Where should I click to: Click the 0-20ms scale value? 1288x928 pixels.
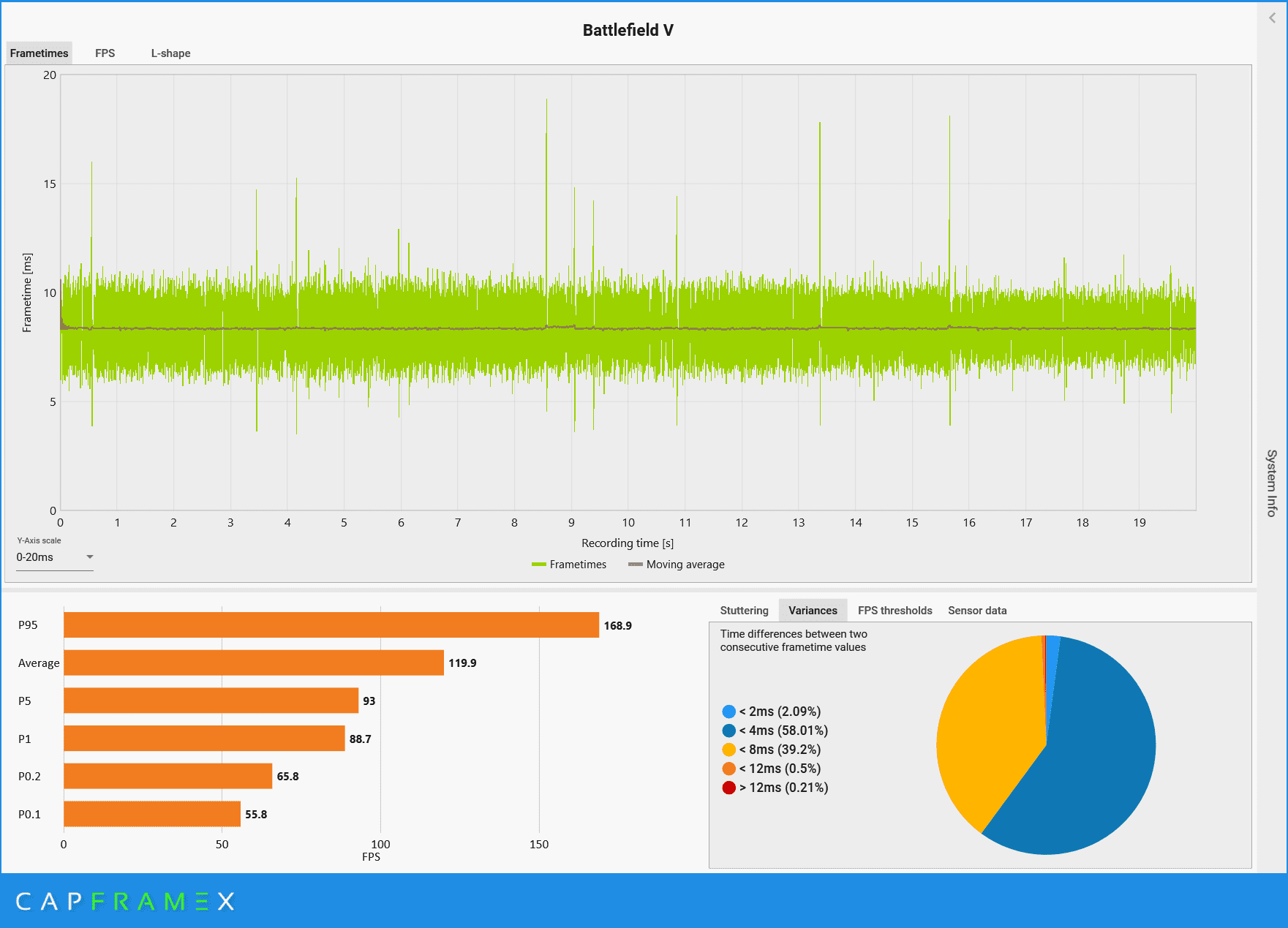tap(35, 557)
